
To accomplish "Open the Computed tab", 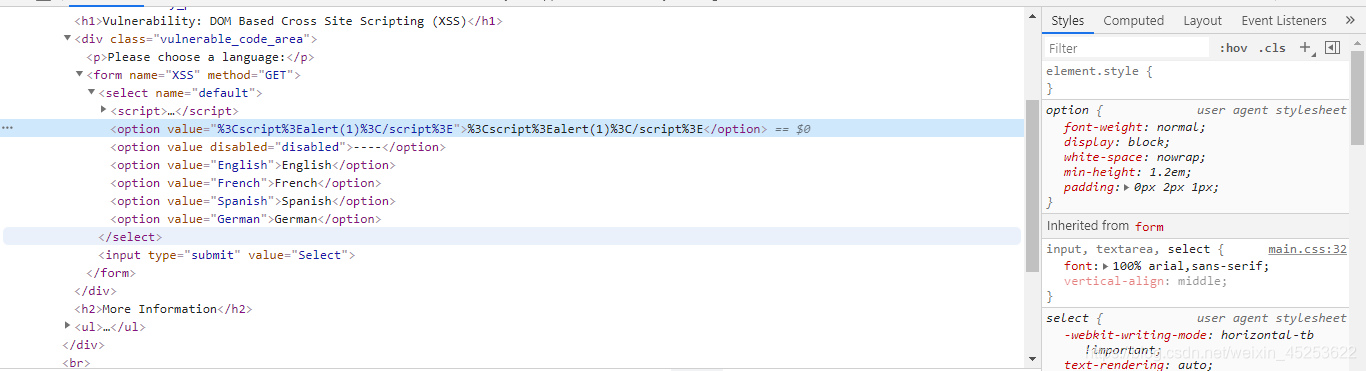I will pos(1133,20).
